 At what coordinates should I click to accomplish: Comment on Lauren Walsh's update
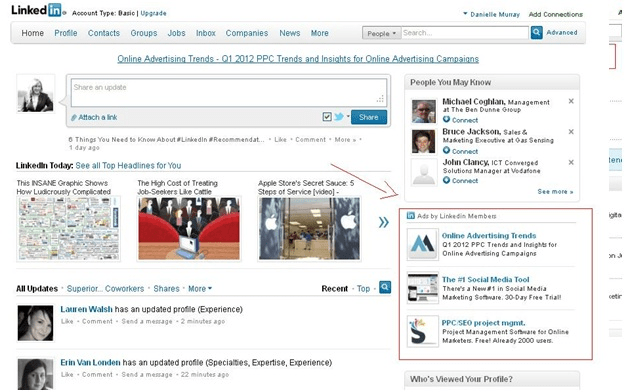[x=97, y=321]
